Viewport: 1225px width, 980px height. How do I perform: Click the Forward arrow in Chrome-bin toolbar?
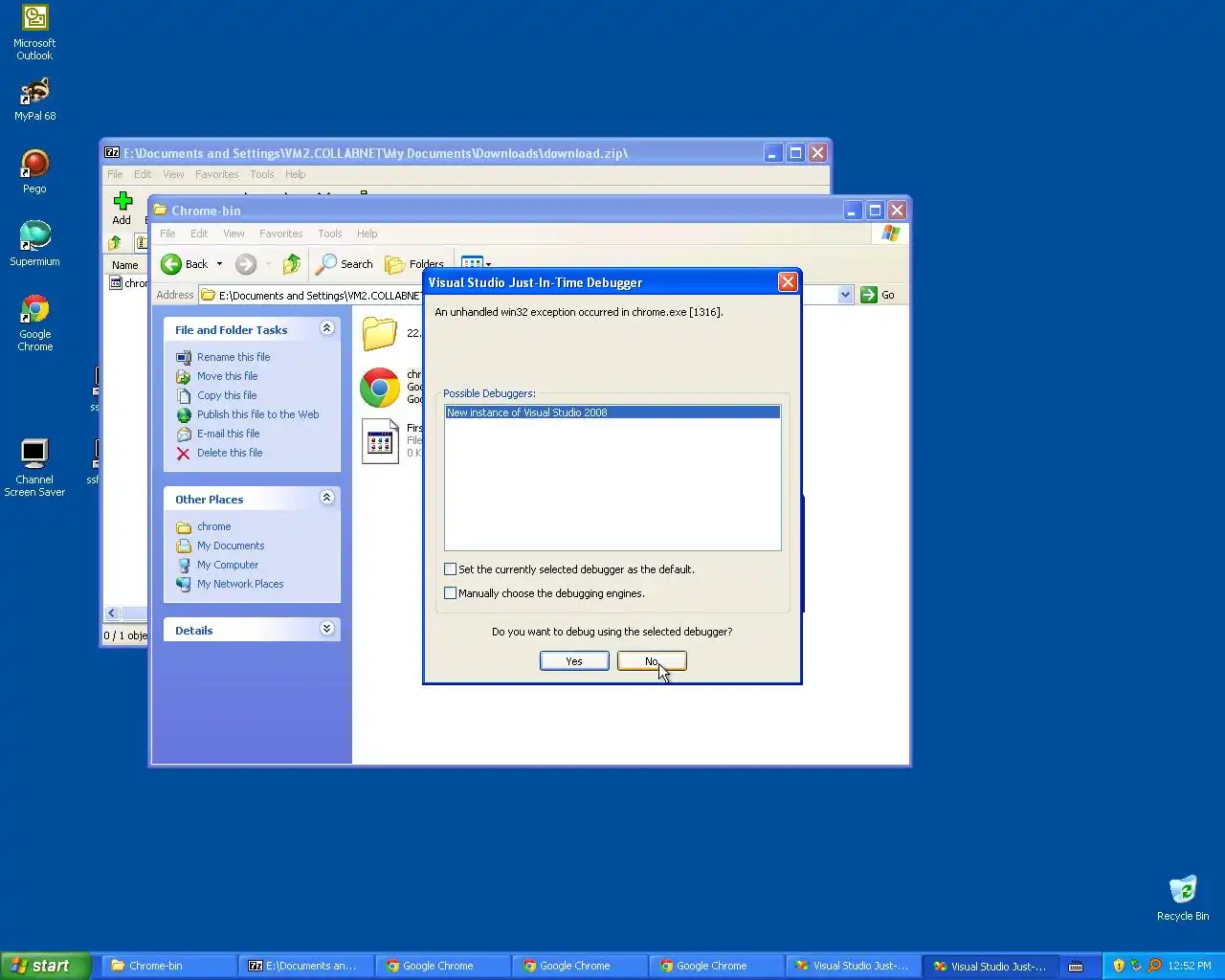(x=246, y=264)
